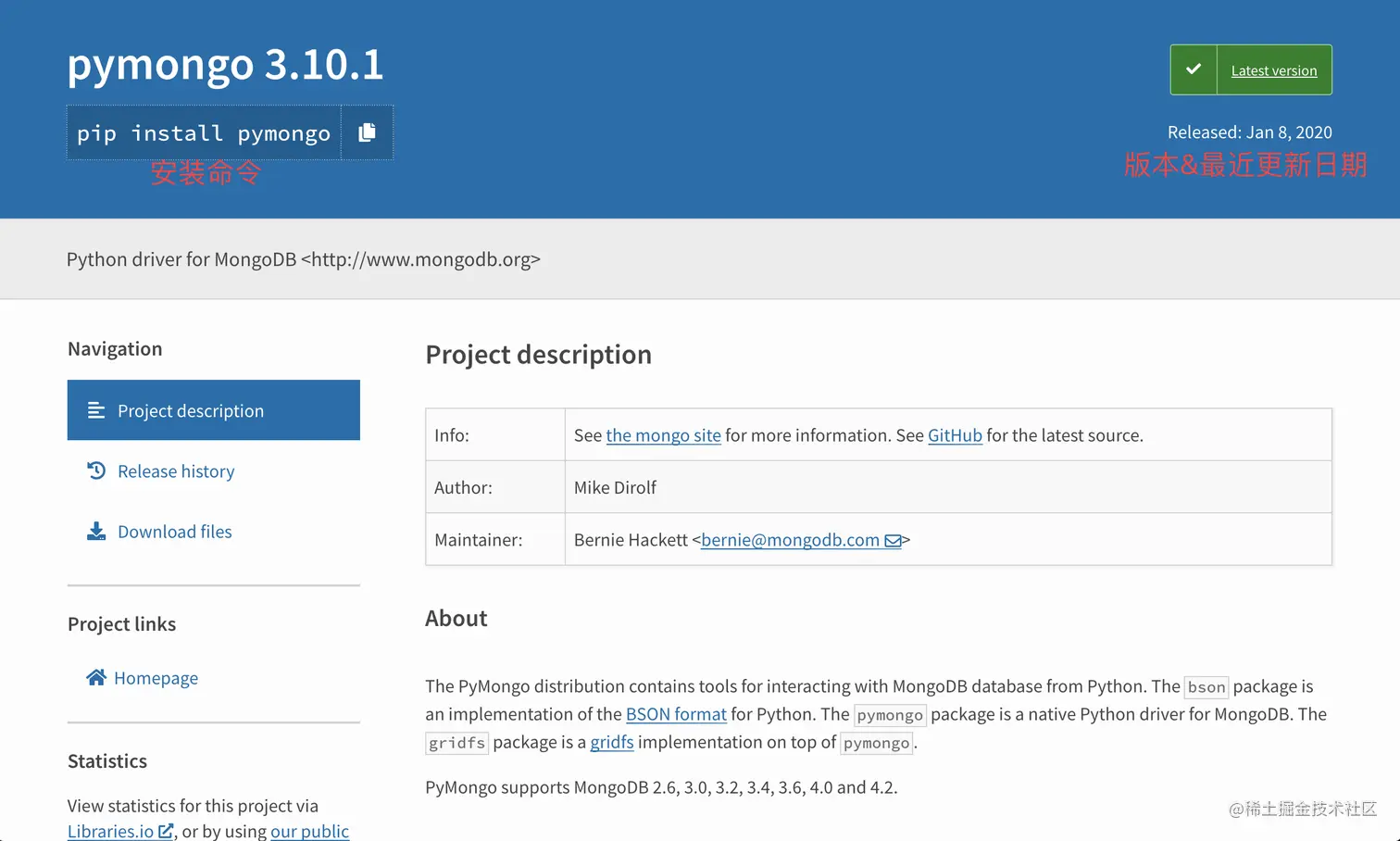Click the 'Info:' table cell
Screen dimensions: 1400x841
click(495, 434)
